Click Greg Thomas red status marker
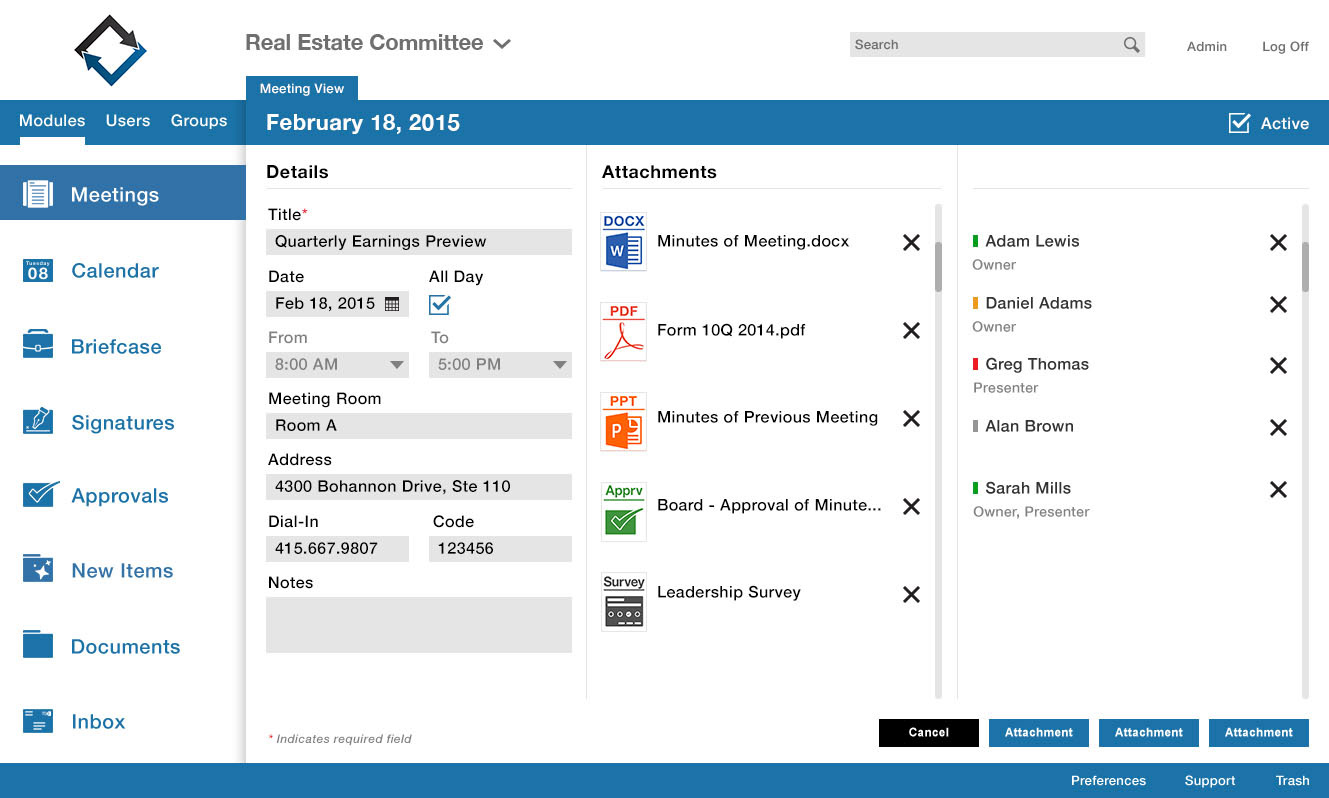This screenshot has width=1329, height=798. [x=975, y=364]
